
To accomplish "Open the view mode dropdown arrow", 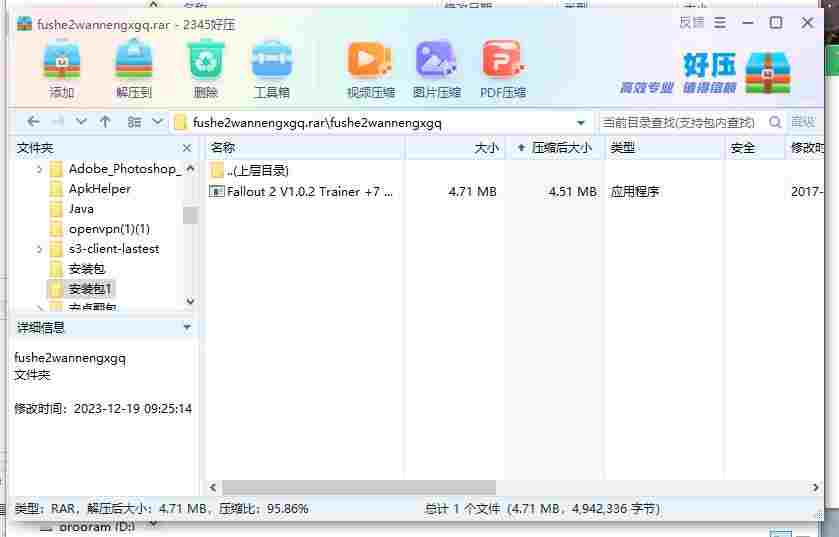I will 157,121.
